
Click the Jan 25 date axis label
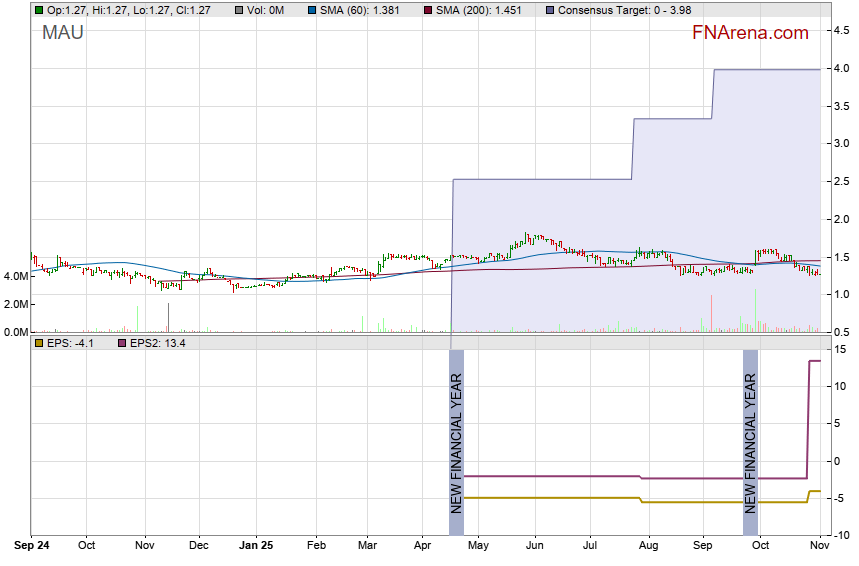258,546
